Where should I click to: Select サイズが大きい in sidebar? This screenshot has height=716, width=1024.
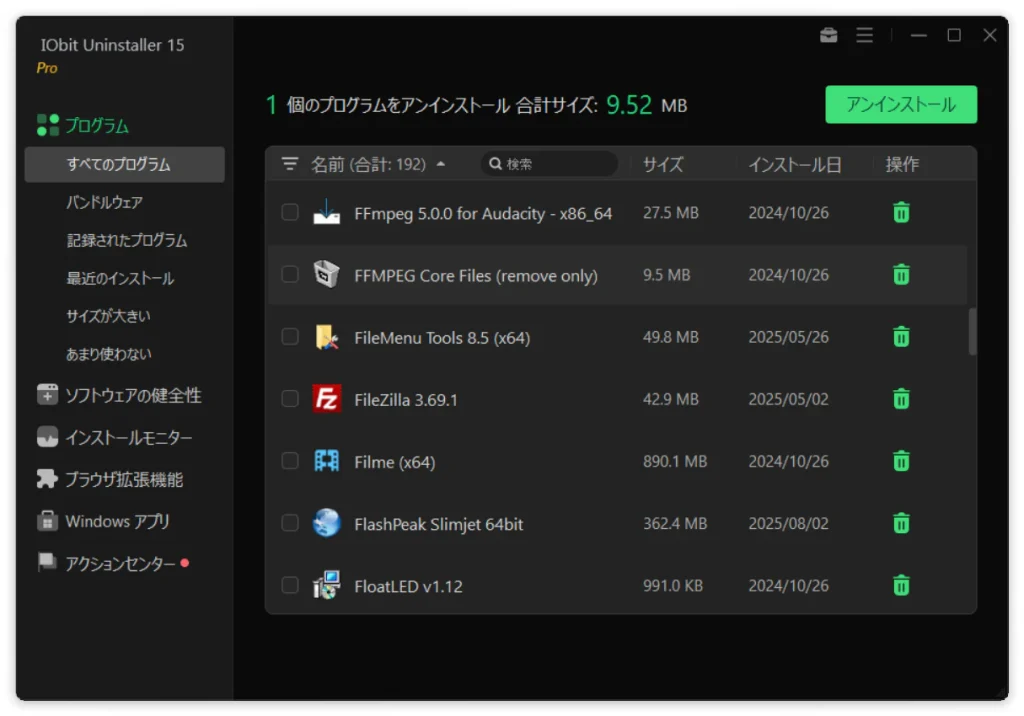coord(108,316)
